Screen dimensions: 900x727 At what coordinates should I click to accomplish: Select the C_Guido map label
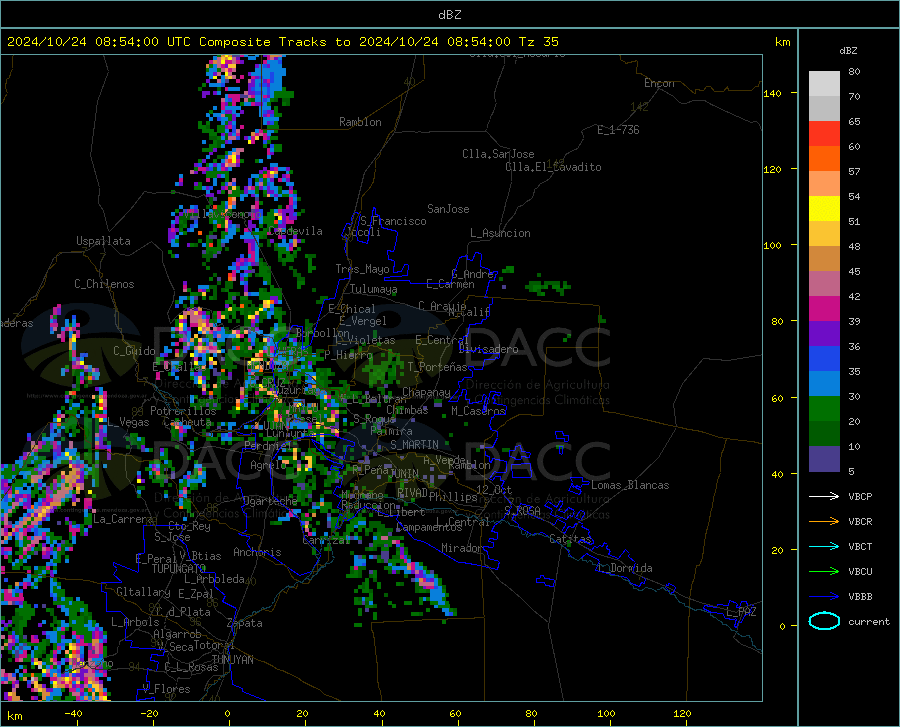(134, 351)
